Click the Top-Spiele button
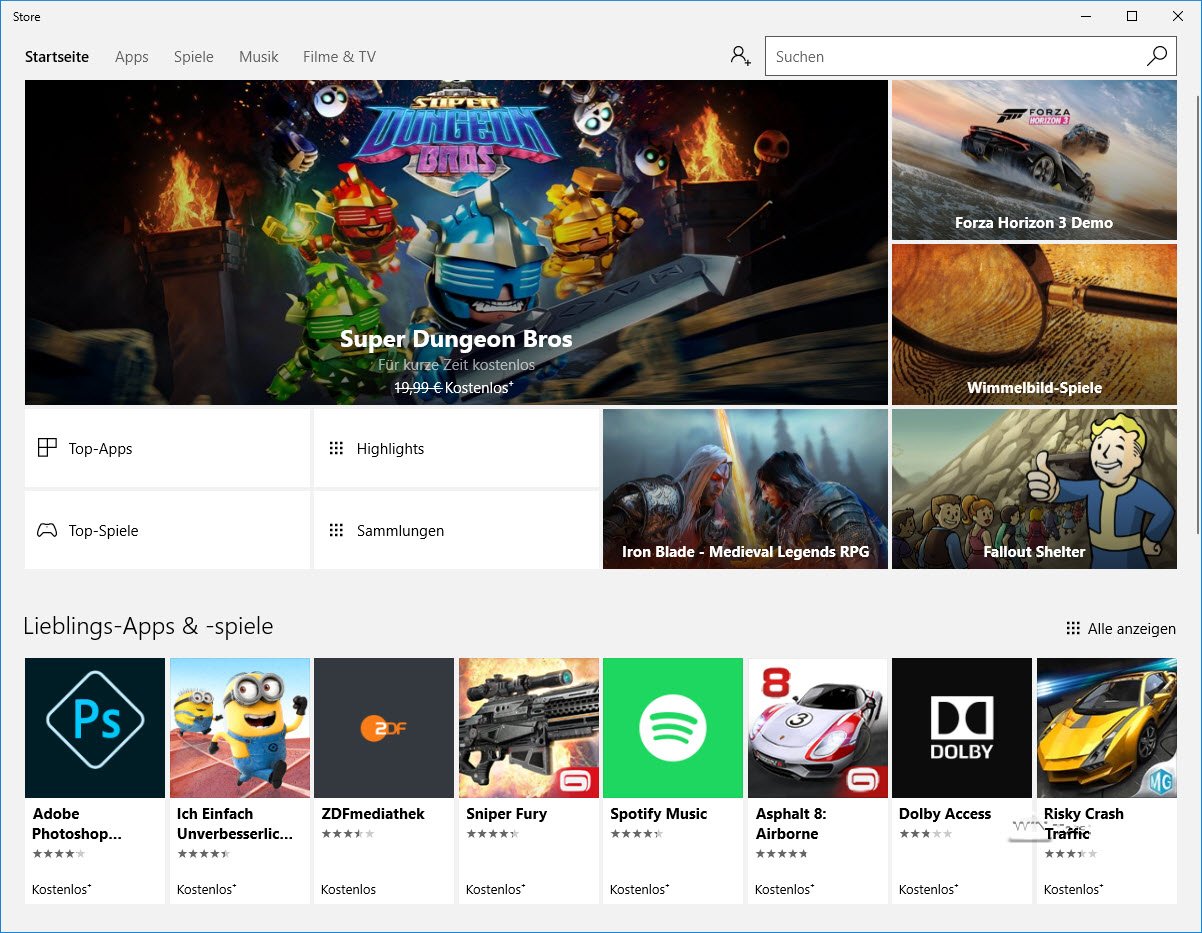This screenshot has width=1202, height=933. (167, 530)
